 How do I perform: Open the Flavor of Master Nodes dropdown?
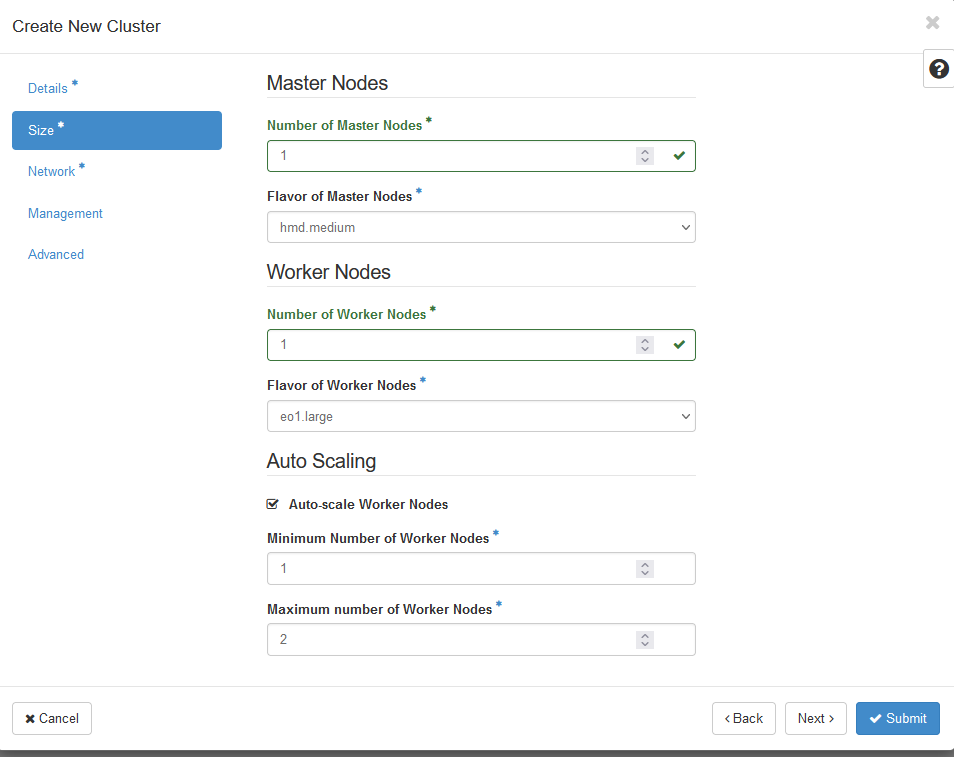(481, 227)
